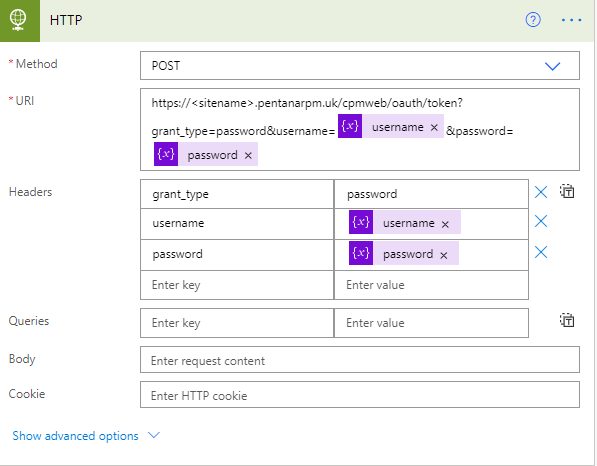Delete the username header row

541,221
